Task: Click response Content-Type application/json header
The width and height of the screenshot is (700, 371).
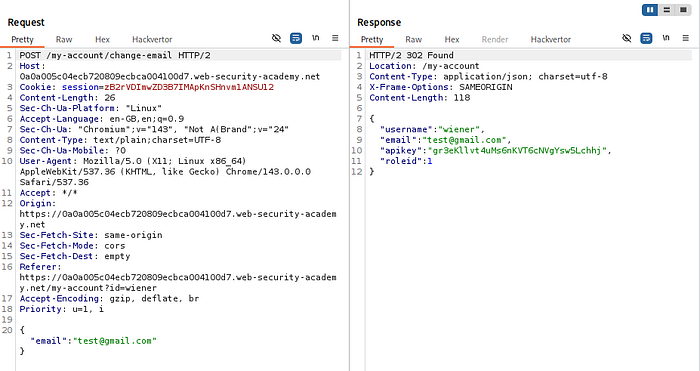Action: pos(488,76)
